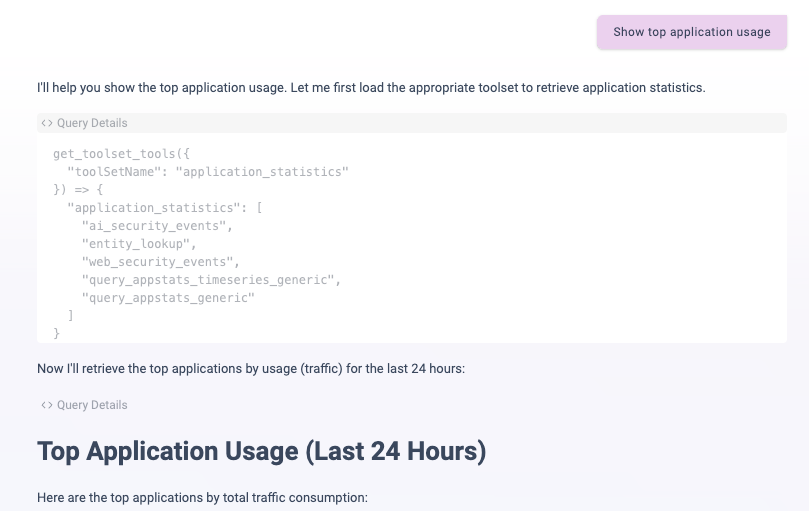Click the 'Show top application usage' message bubble
809x511 pixels.
click(691, 32)
